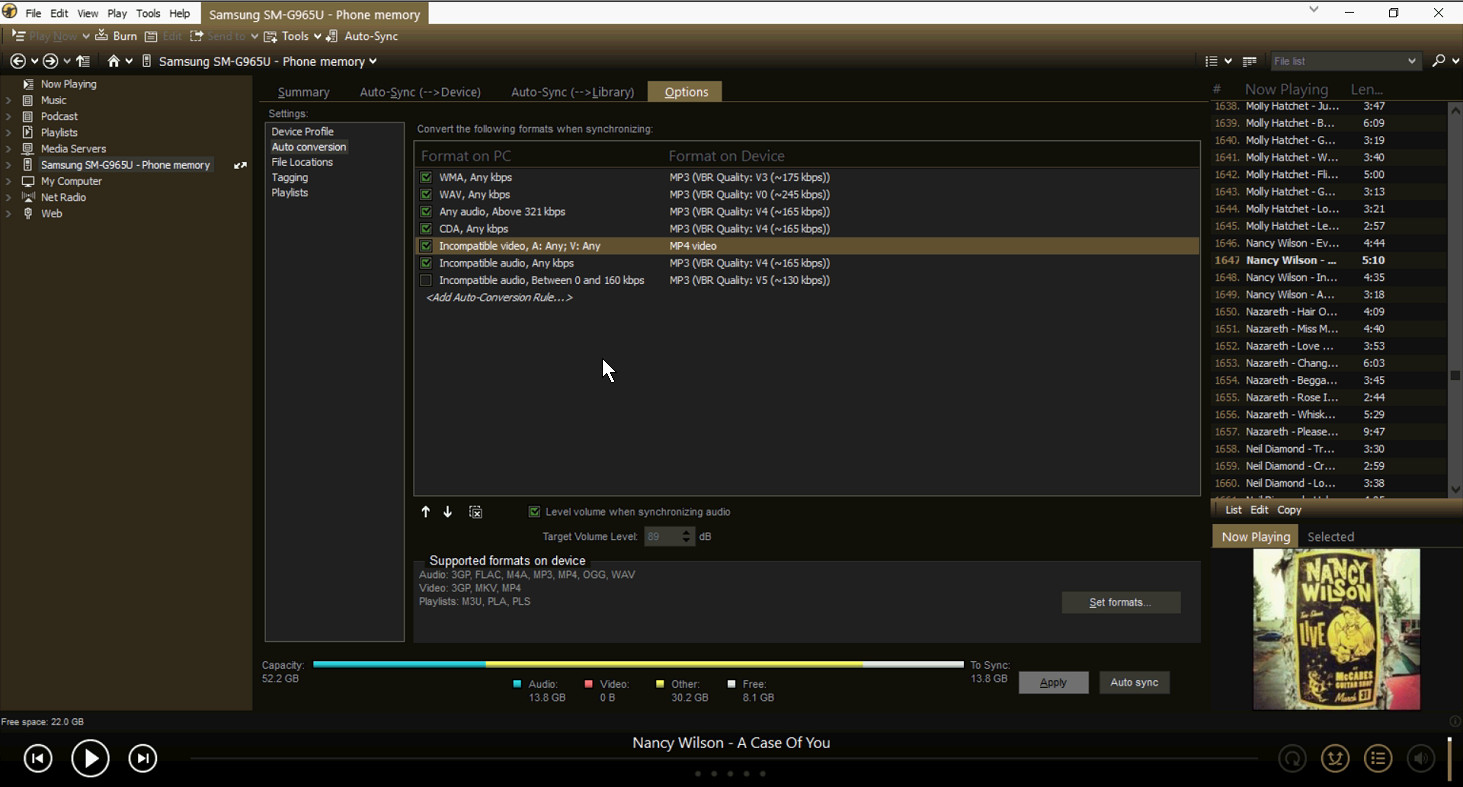Open the Tools toolbar dropdown arrow

pos(317,36)
